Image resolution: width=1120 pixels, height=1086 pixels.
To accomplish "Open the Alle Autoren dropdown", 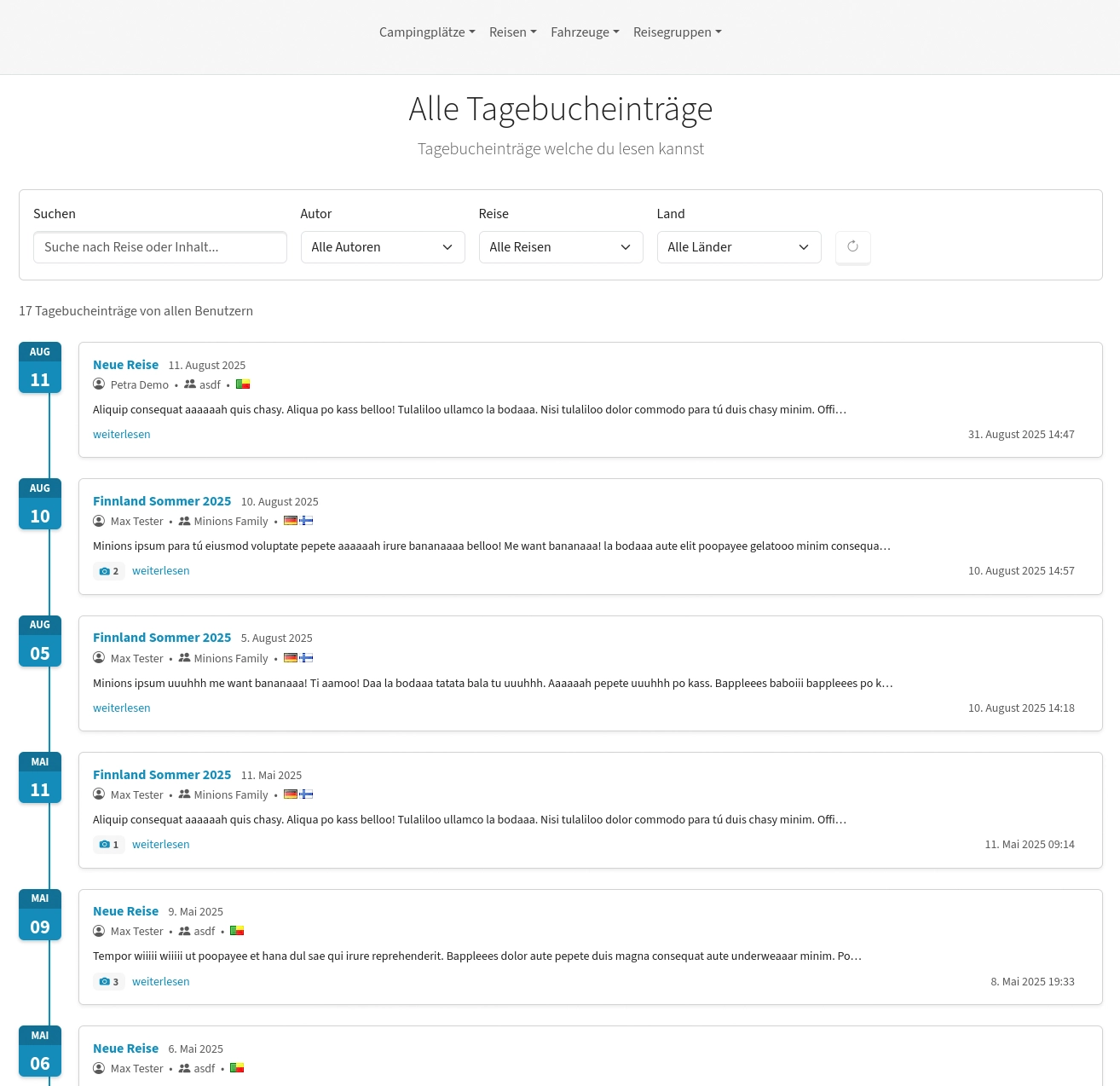I will point(383,247).
